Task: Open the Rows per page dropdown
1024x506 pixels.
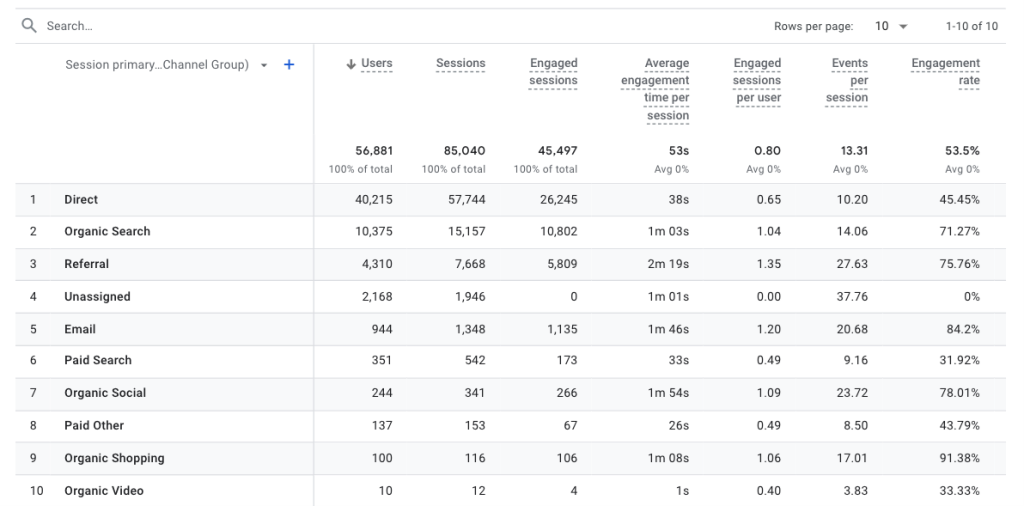Action: 891,26
